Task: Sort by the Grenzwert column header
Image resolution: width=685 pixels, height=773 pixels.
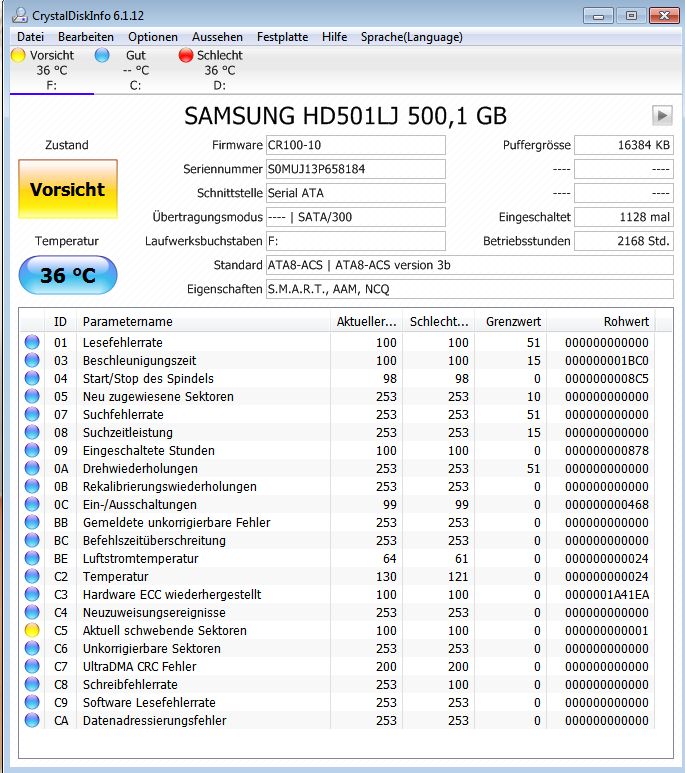Action: 511,321
